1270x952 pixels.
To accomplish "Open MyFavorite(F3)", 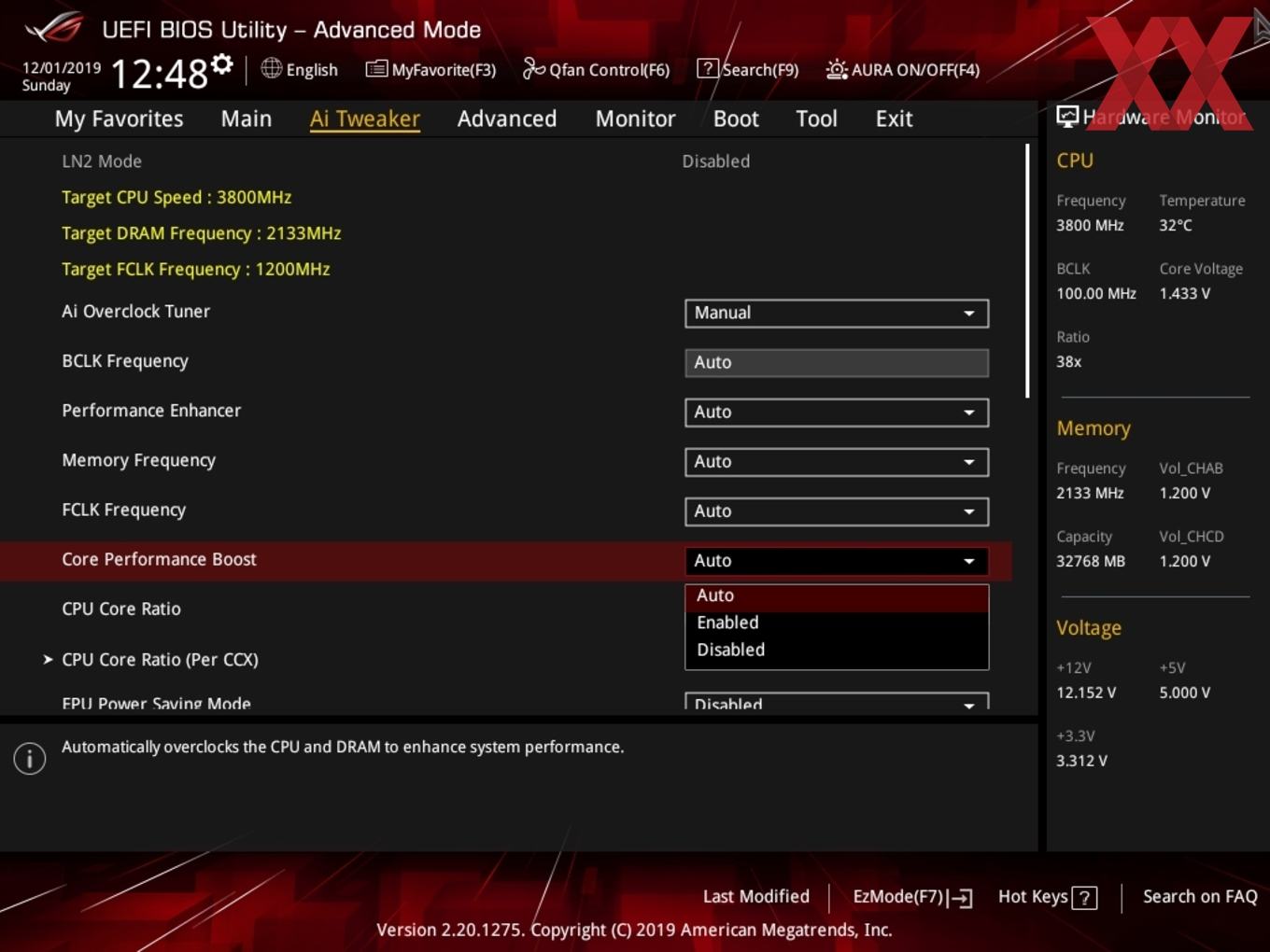I will (431, 69).
